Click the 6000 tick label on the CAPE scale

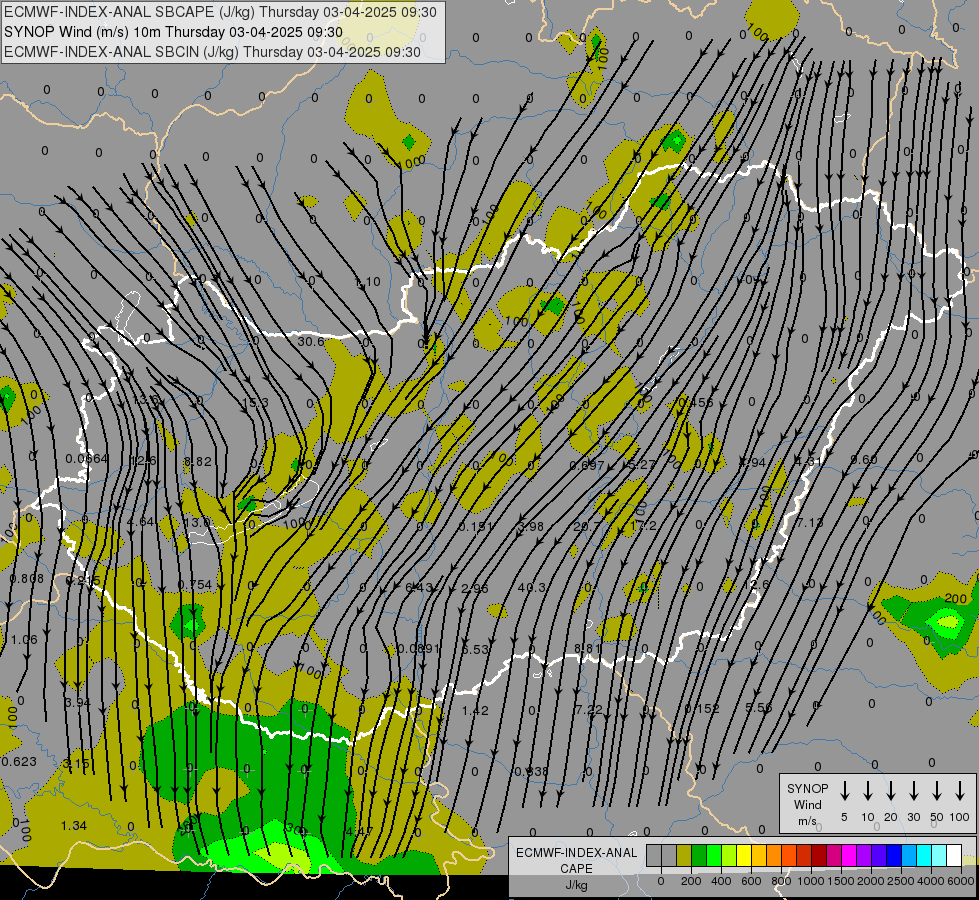point(960,881)
